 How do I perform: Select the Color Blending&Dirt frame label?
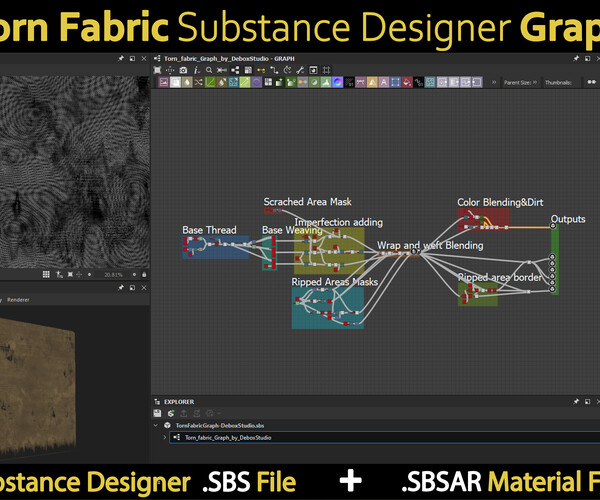(x=500, y=202)
